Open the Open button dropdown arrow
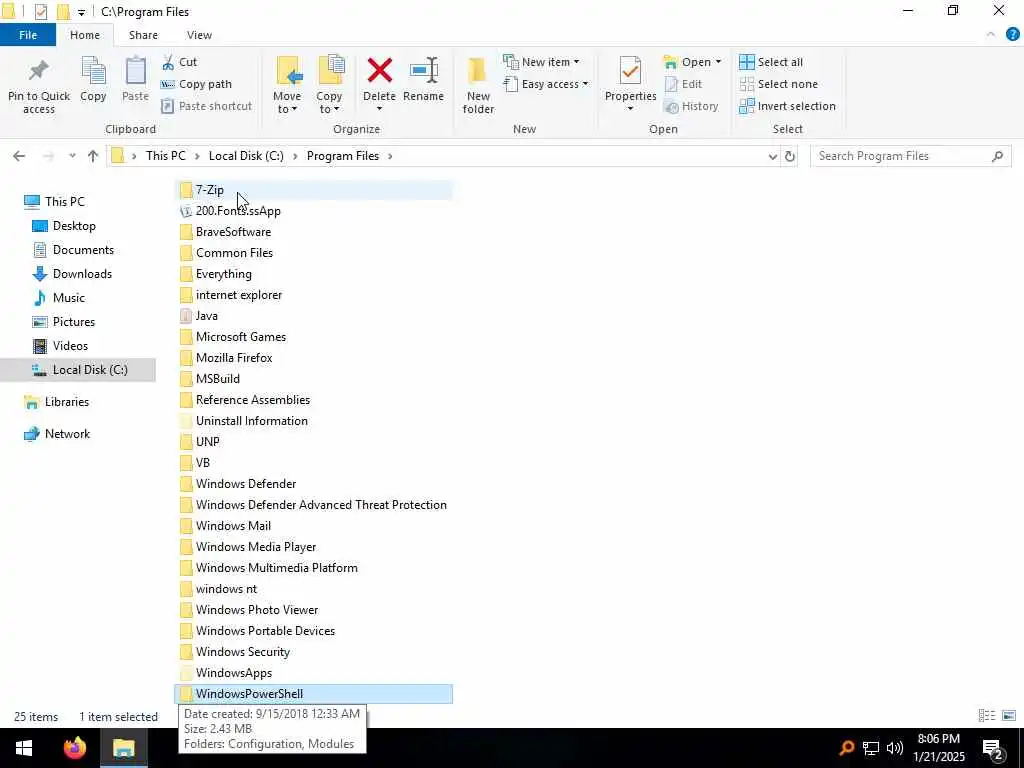The width and height of the screenshot is (1024, 768). click(x=718, y=62)
